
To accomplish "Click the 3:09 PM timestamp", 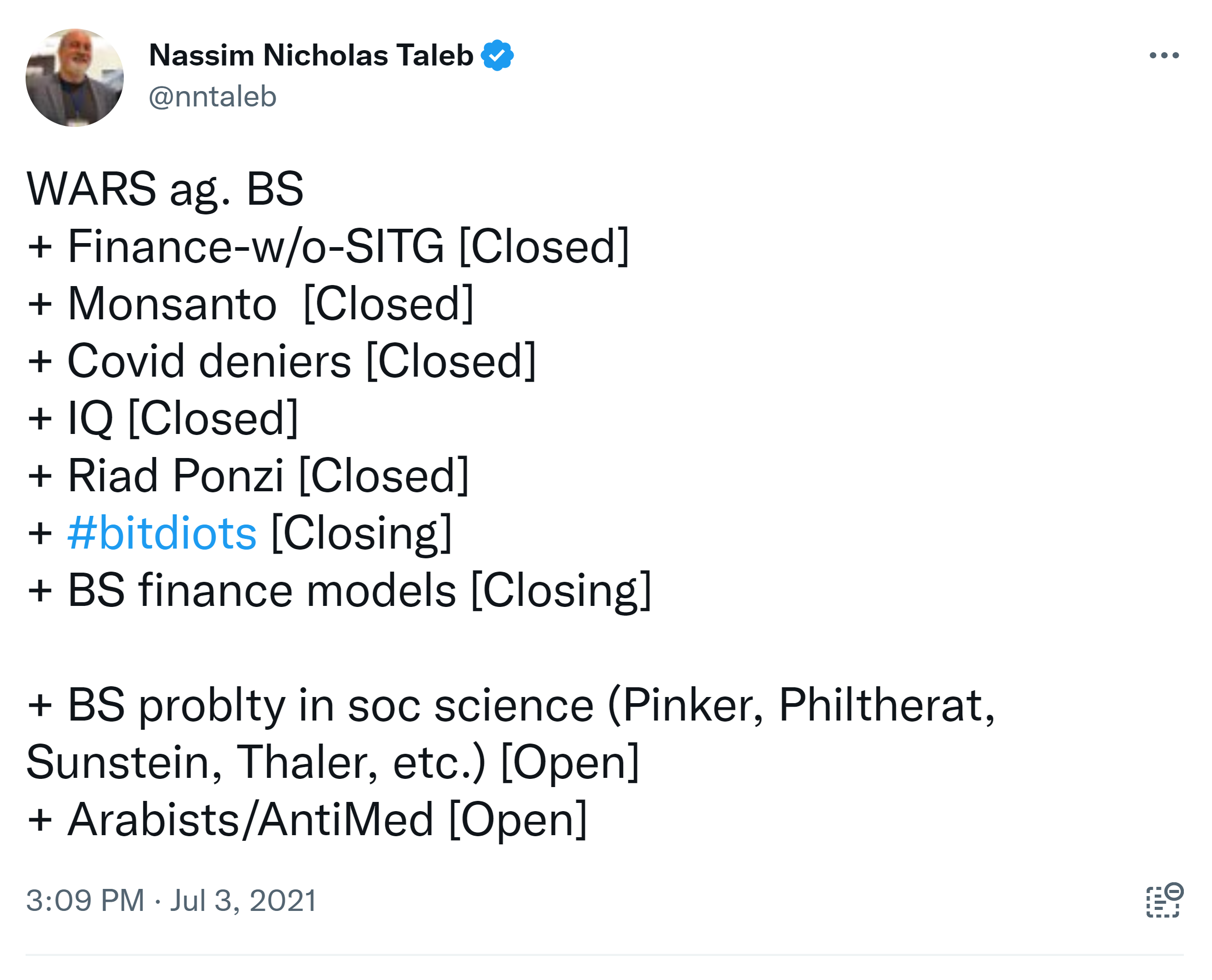I will [x=85, y=900].
